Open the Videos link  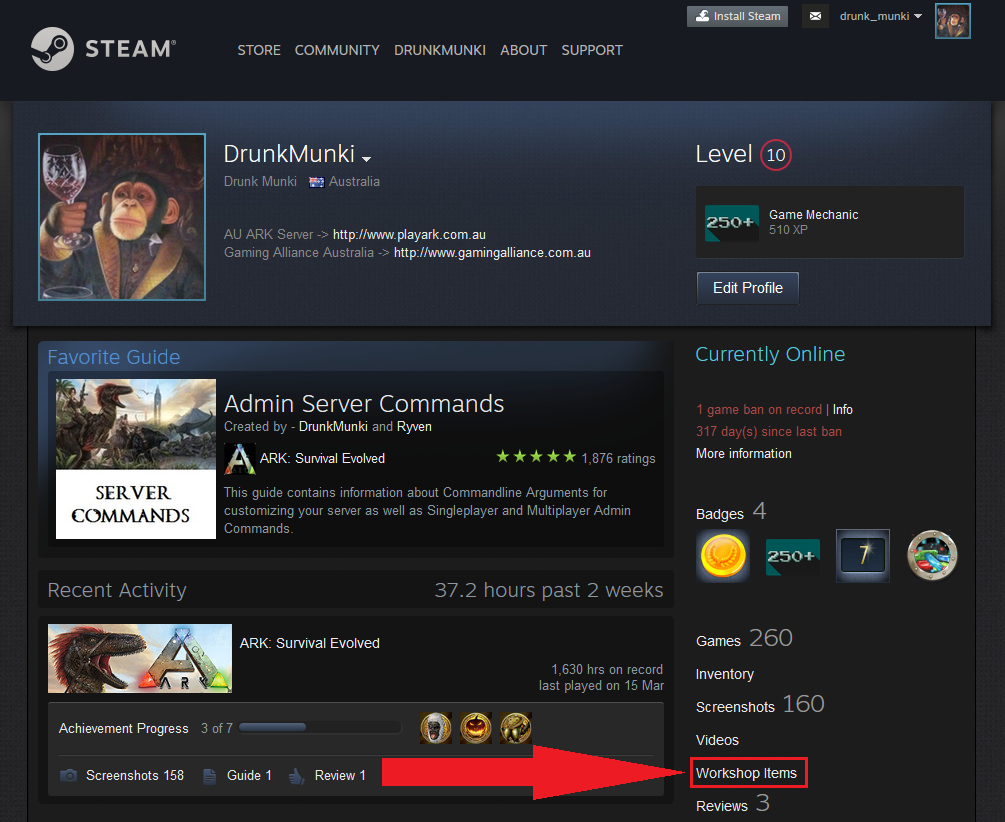click(x=717, y=741)
